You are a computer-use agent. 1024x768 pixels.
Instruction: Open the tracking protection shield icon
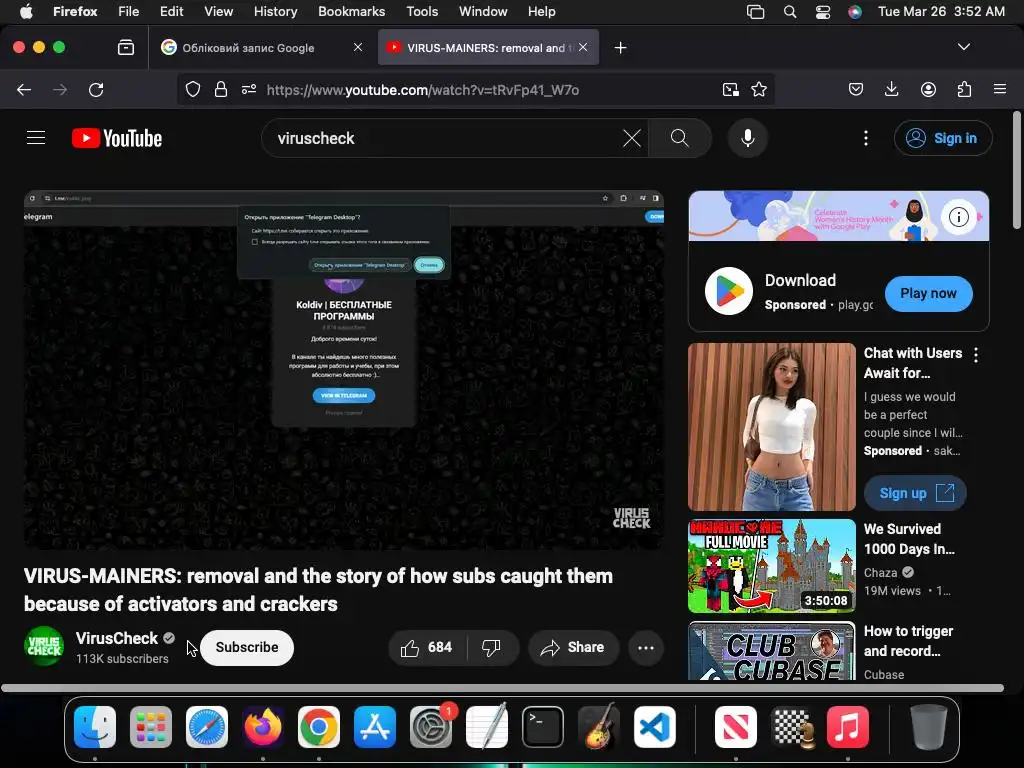pos(193,89)
